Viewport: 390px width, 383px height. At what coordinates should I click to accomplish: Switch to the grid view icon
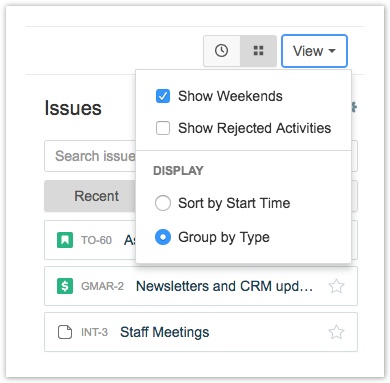[258, 51]
